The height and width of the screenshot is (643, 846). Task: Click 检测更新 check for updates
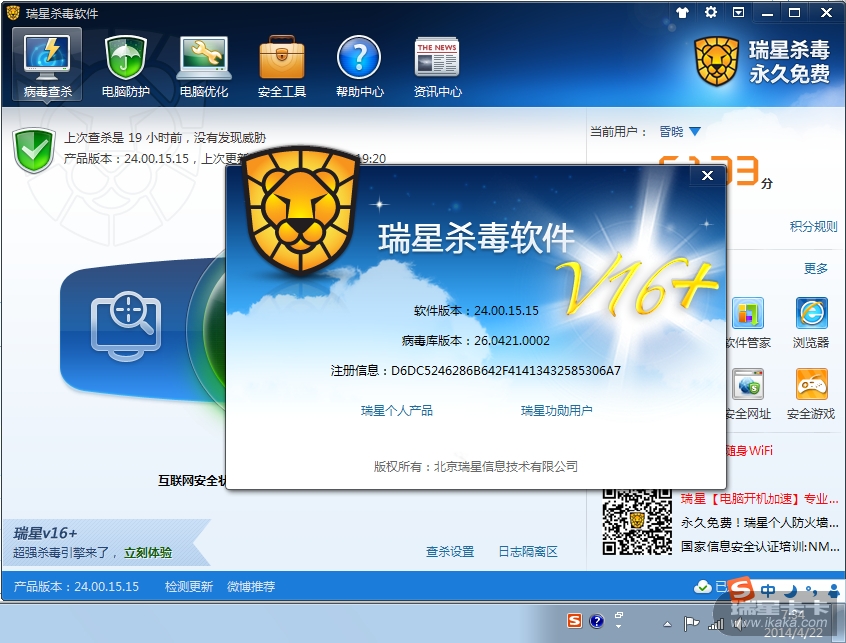tap(189, 586)
